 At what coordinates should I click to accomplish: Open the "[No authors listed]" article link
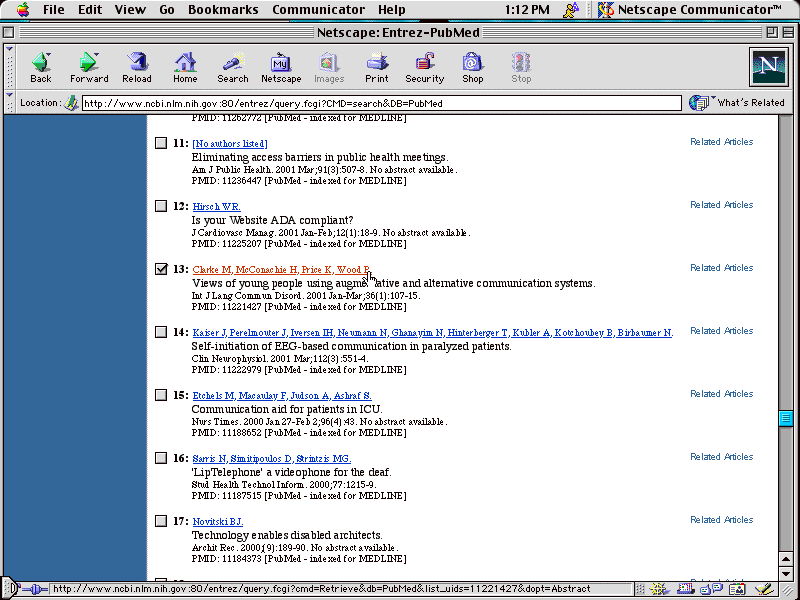(x=230, y=144)
